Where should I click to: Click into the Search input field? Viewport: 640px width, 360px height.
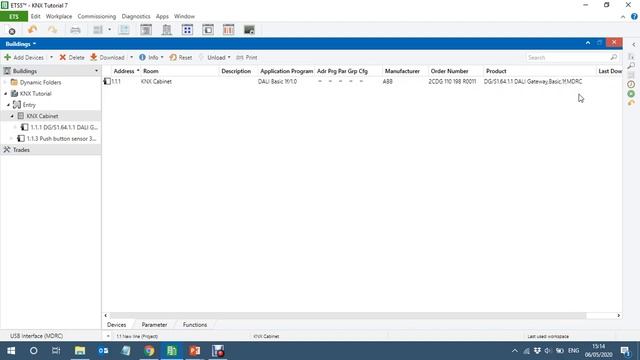tap(567, 58)
